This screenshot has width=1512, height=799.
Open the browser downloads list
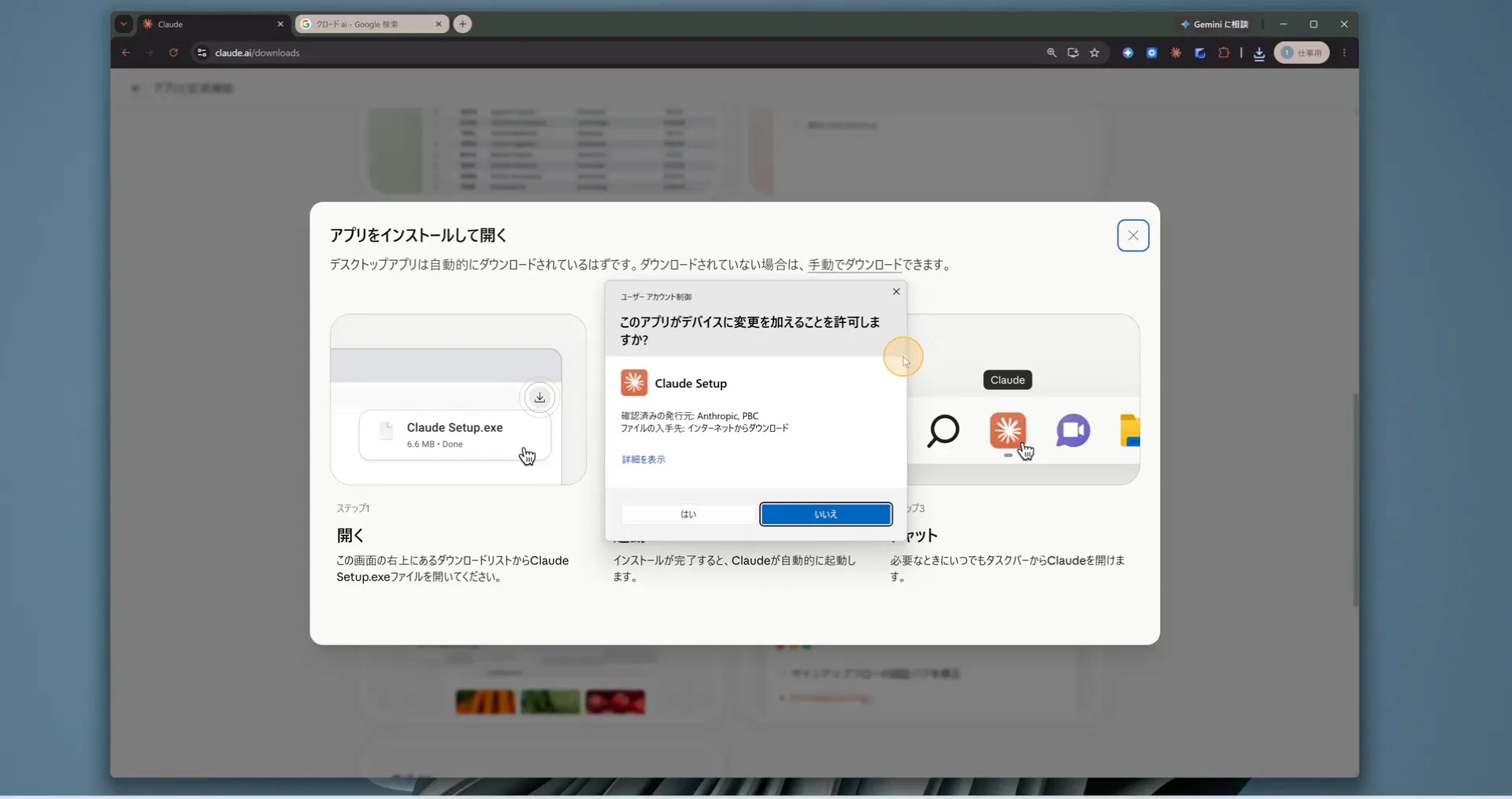(1259, 54)
